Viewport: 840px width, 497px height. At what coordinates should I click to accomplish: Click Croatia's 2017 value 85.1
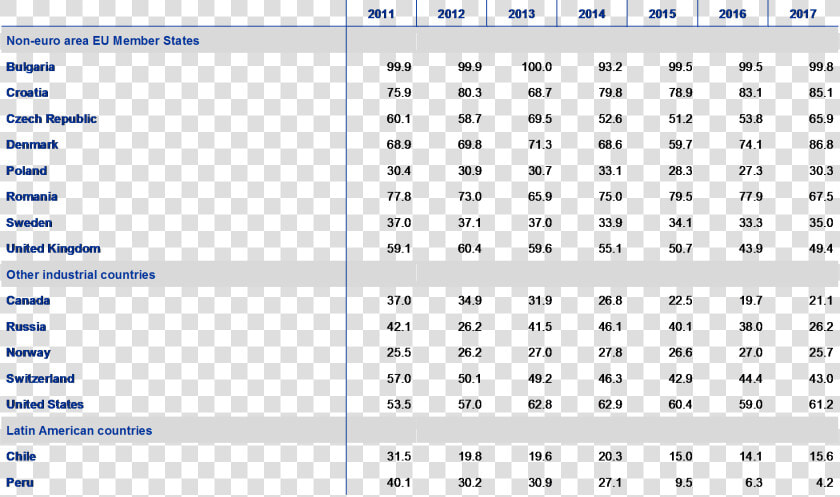821,93
